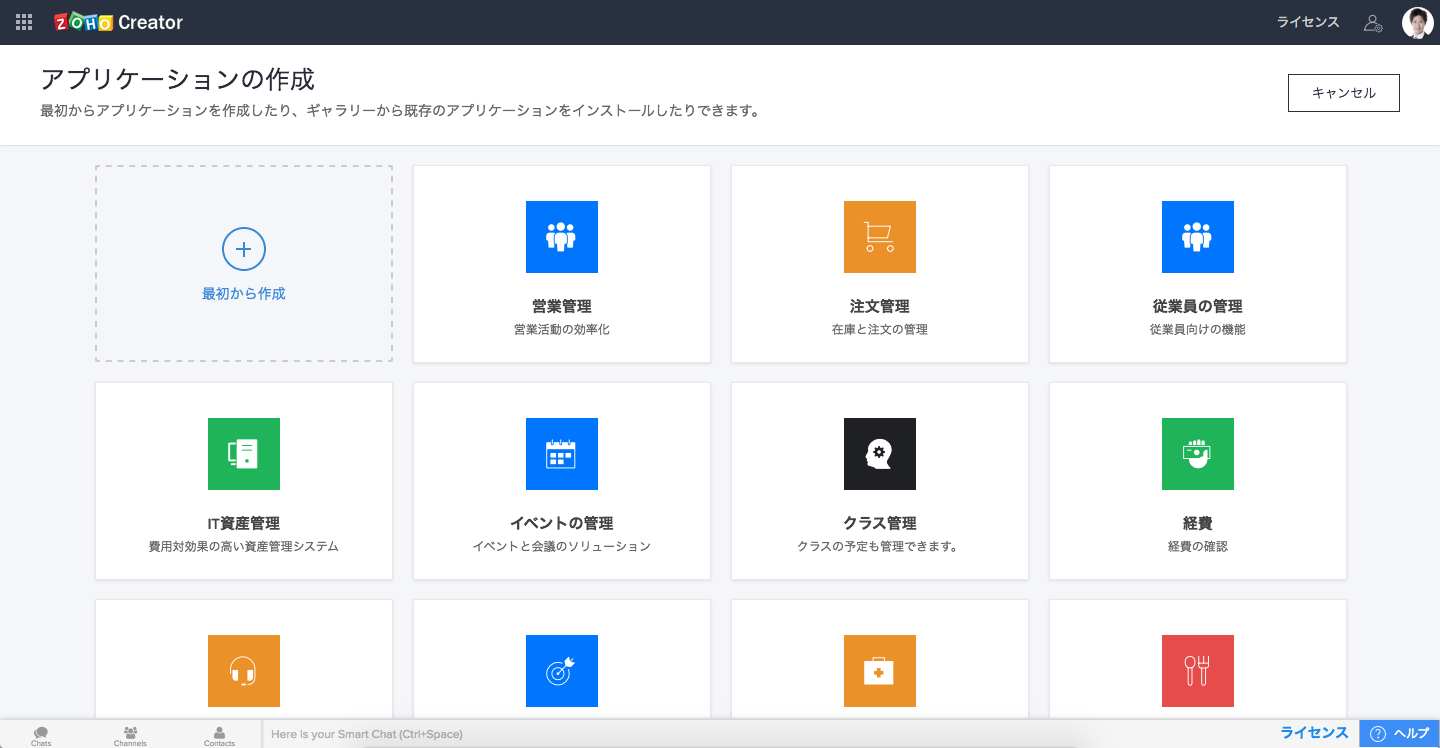Open user management icon in header
Viewport: 1440px width, 748px height.
point(1373,22)
